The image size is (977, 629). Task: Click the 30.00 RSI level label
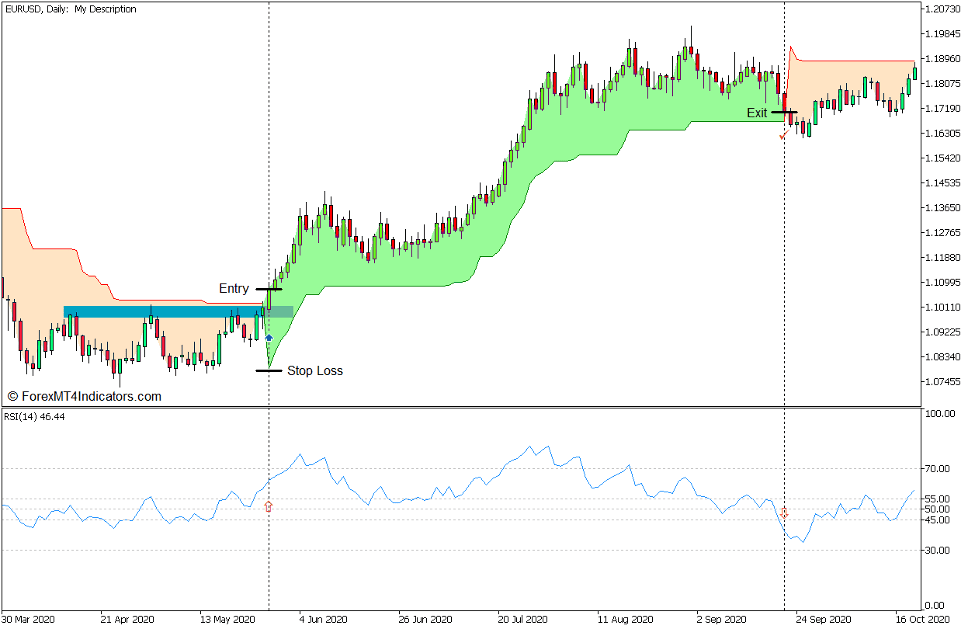point(937,550)
